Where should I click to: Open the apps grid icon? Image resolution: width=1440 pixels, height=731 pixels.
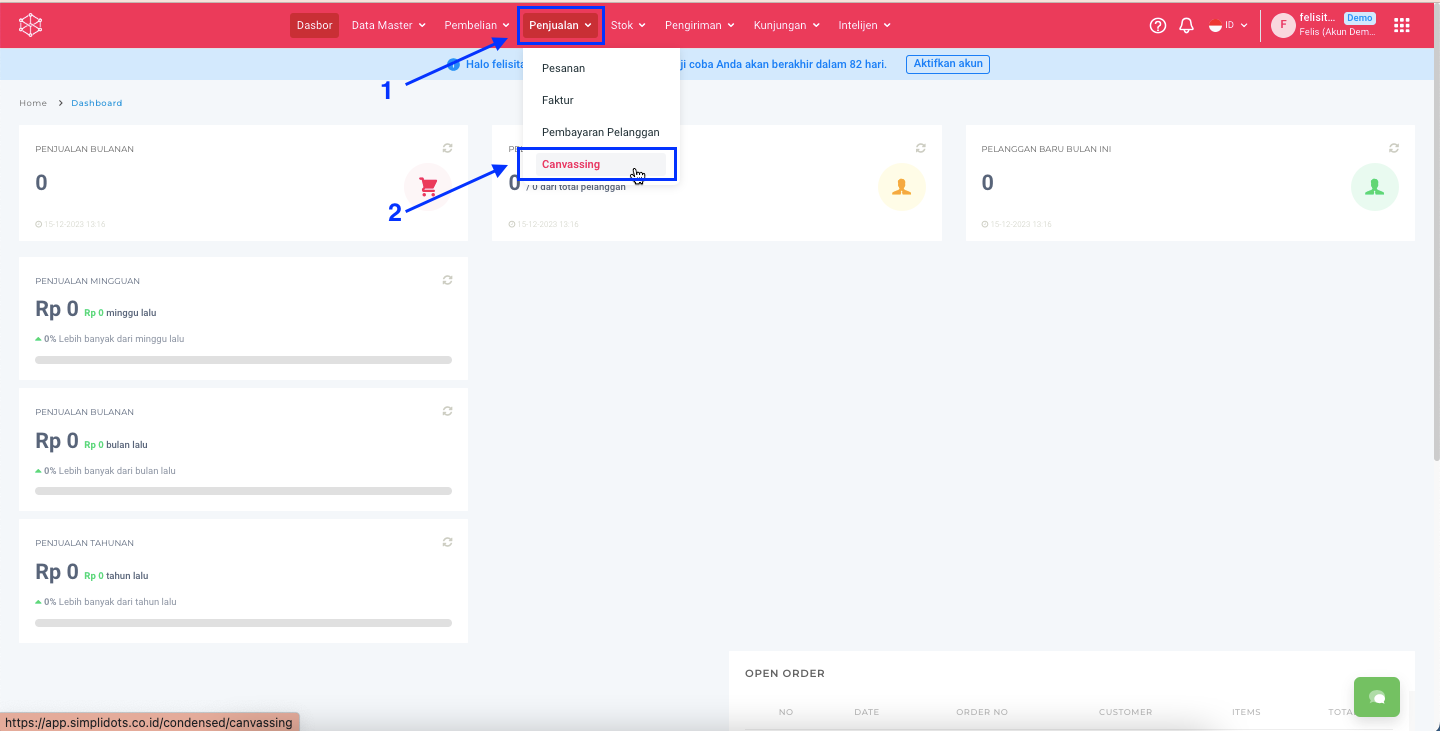(x=1402, y=26)
